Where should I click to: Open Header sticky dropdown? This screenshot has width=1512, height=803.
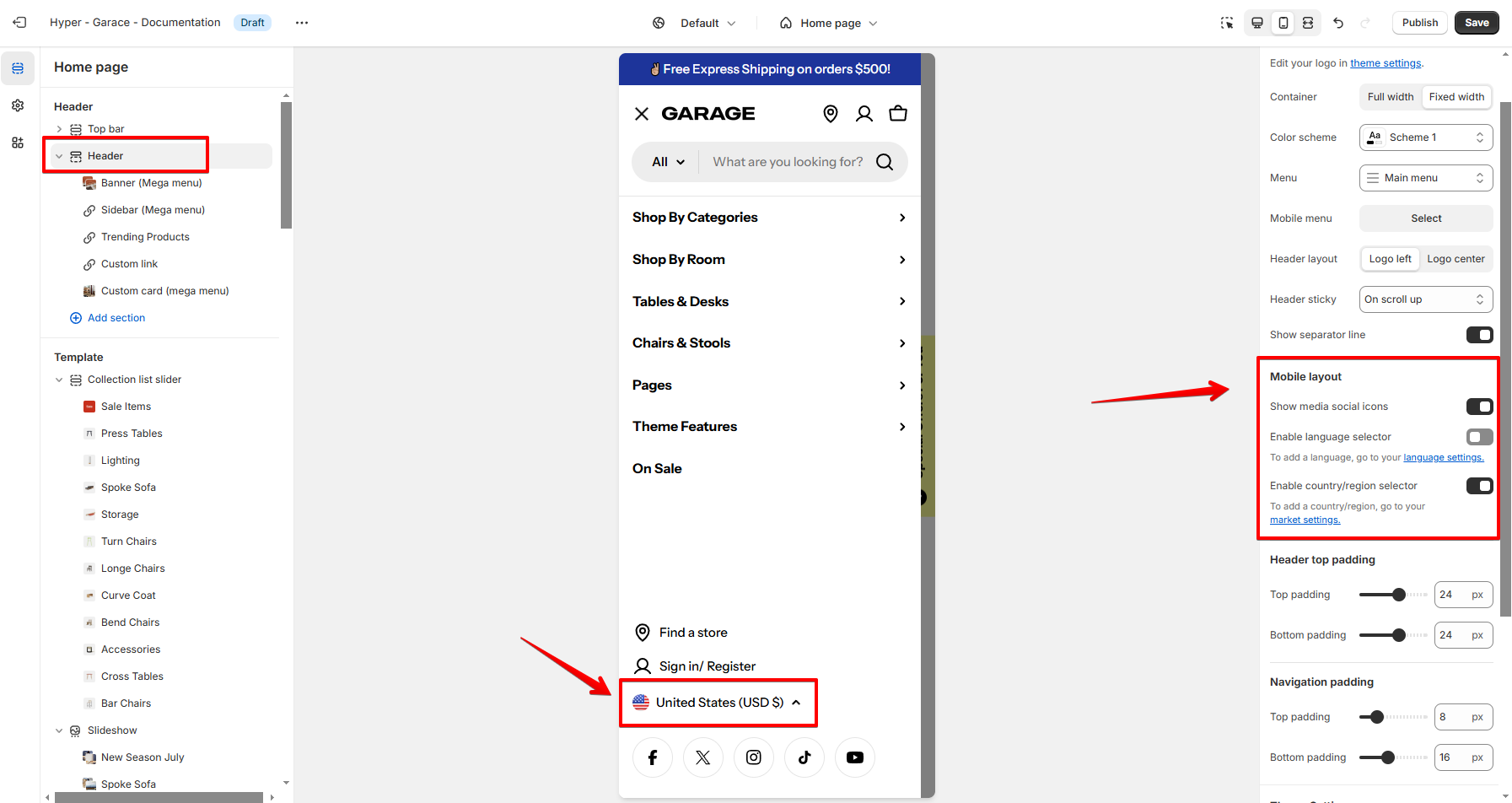click(1426, 299)
